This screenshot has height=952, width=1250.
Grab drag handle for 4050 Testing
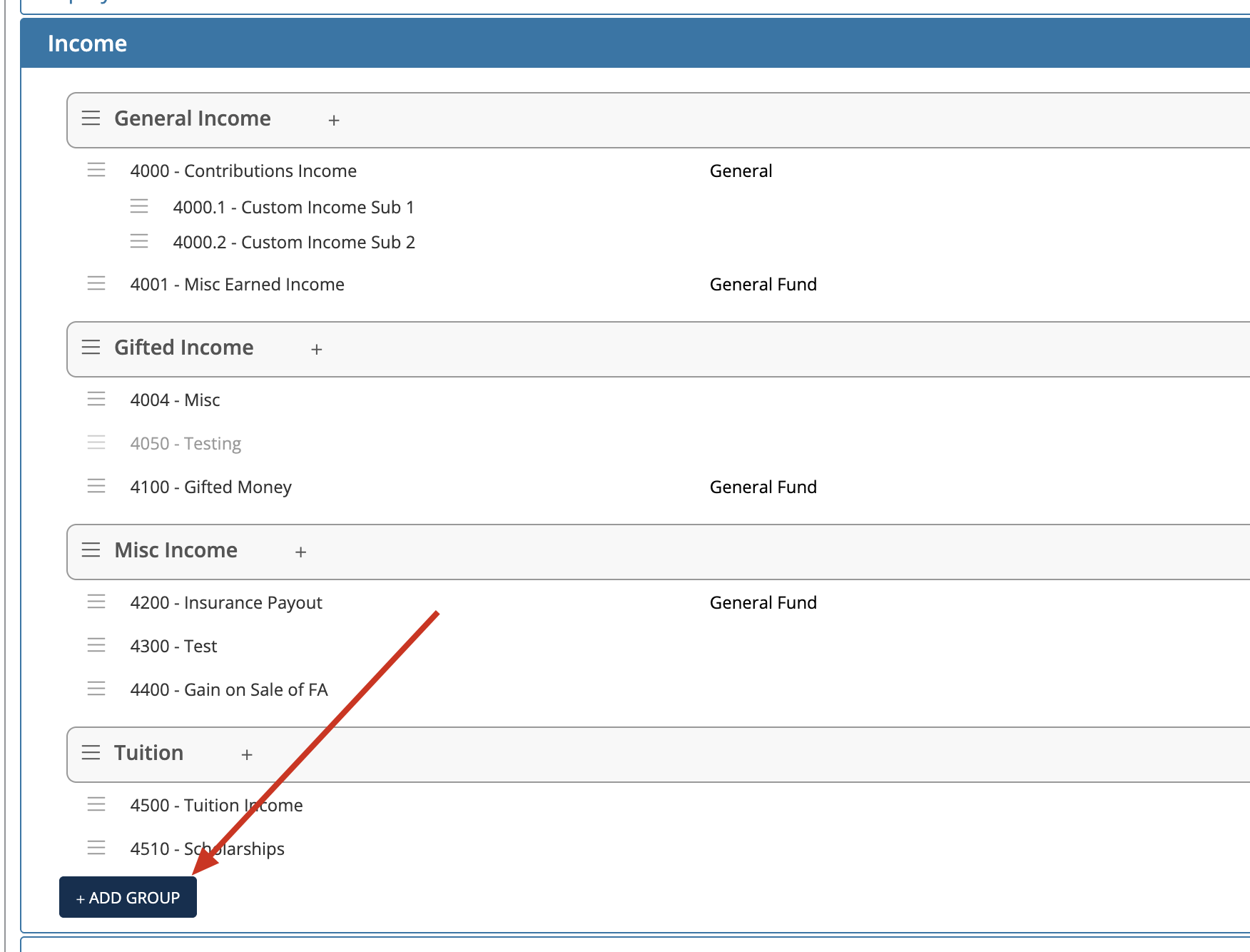point(96,442)
